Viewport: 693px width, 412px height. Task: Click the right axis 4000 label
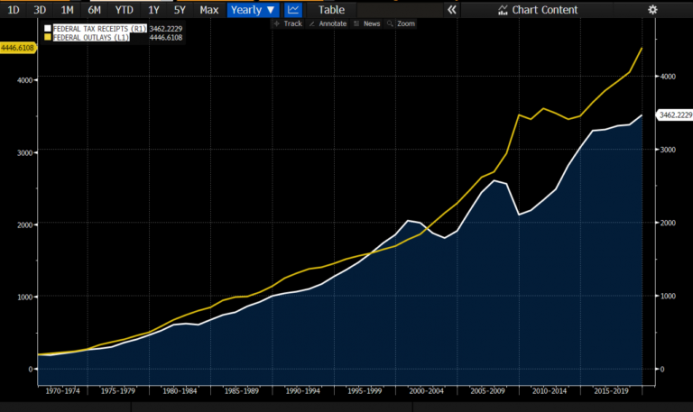pos(668,76)
